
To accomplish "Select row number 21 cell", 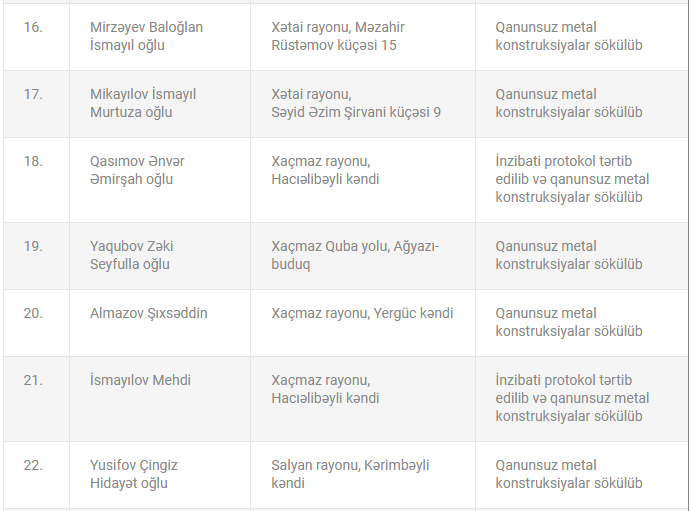I will [x=36, y=399].
